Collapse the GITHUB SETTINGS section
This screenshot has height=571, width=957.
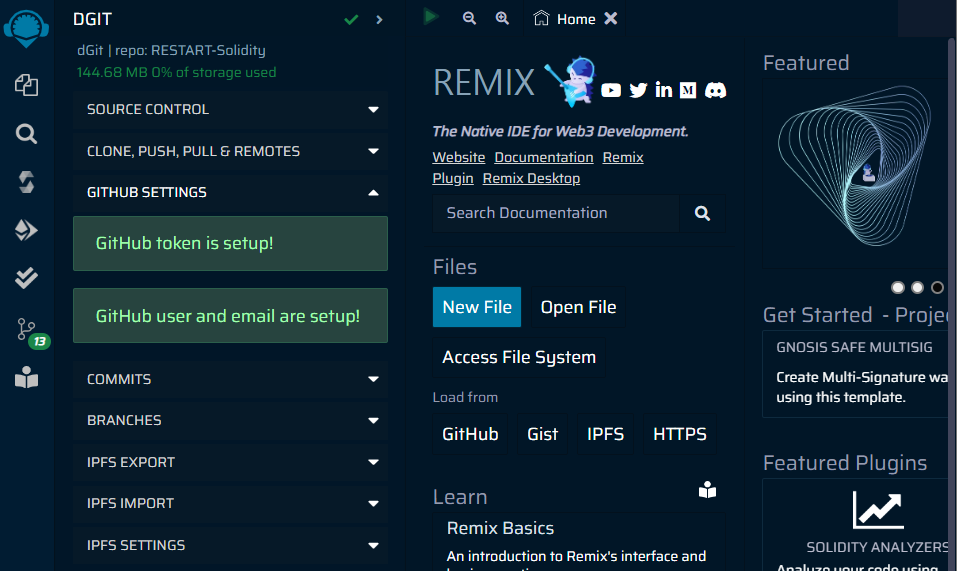(230, 193)
